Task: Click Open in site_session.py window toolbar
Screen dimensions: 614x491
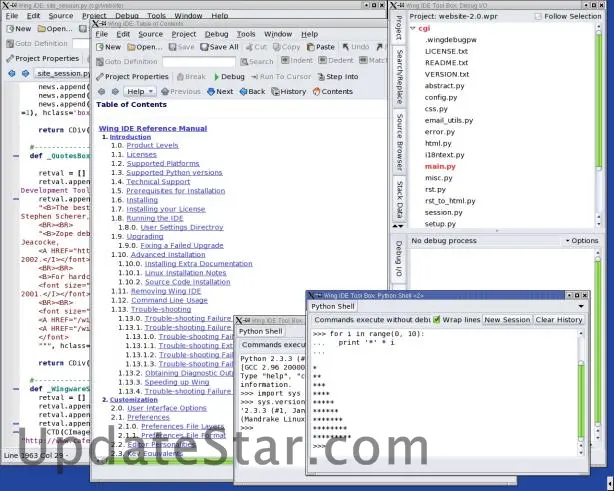Action: coord(55,29)
